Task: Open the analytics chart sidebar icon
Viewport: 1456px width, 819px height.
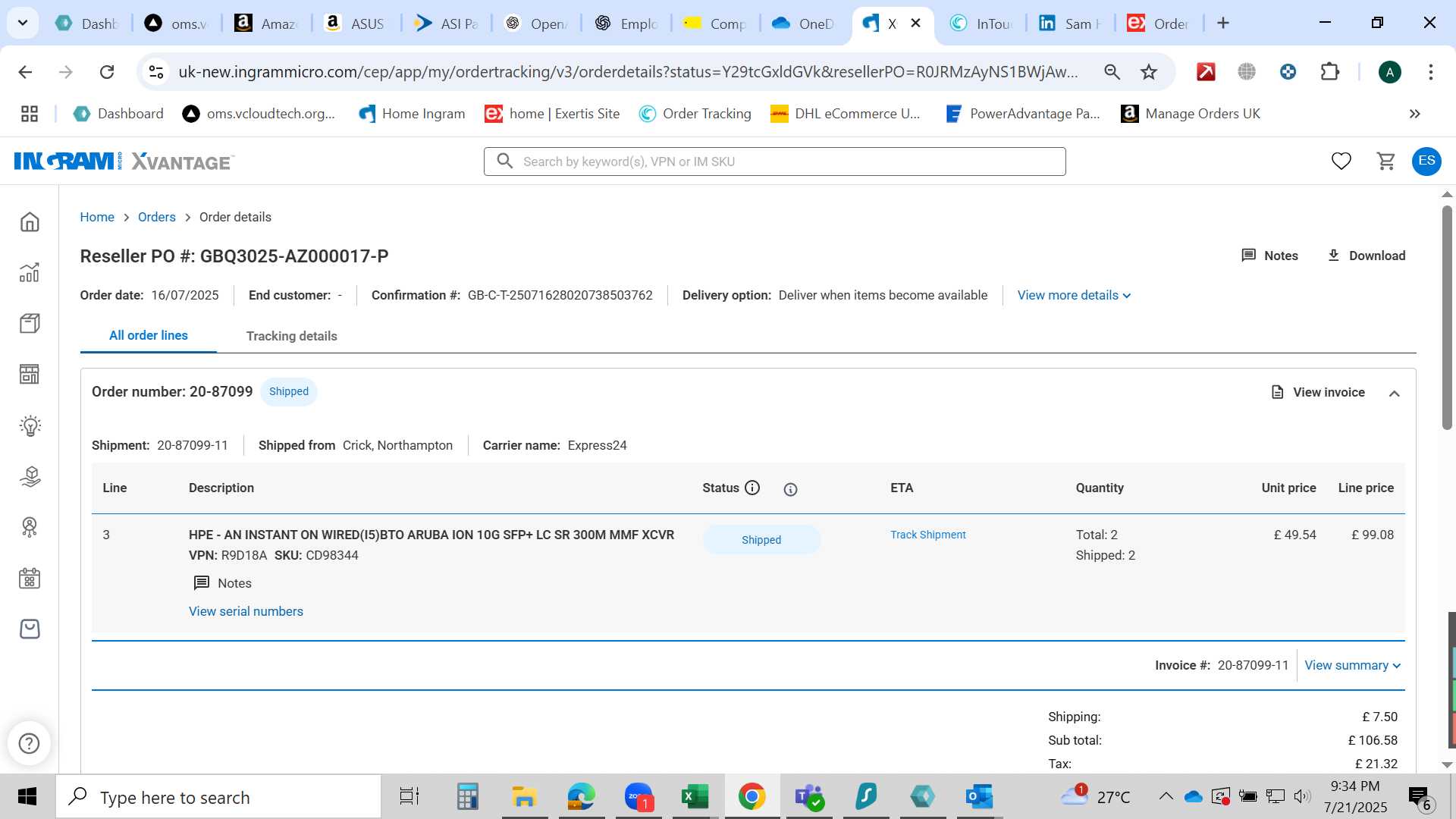Action: coord(30,272)
